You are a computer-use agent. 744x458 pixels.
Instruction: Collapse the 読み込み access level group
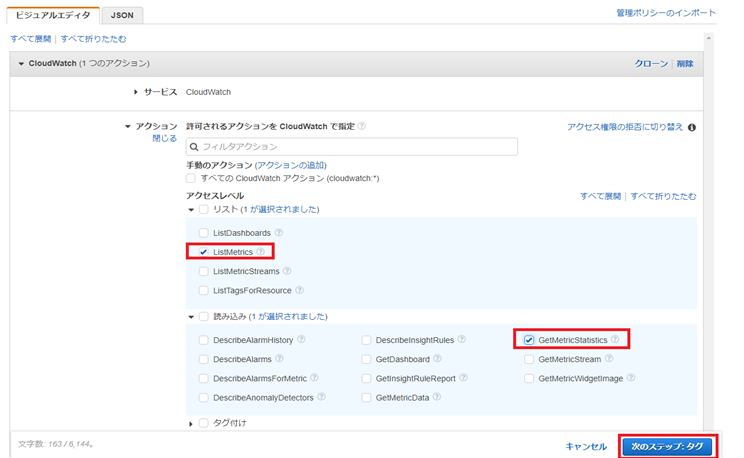(x=191, y=317)
